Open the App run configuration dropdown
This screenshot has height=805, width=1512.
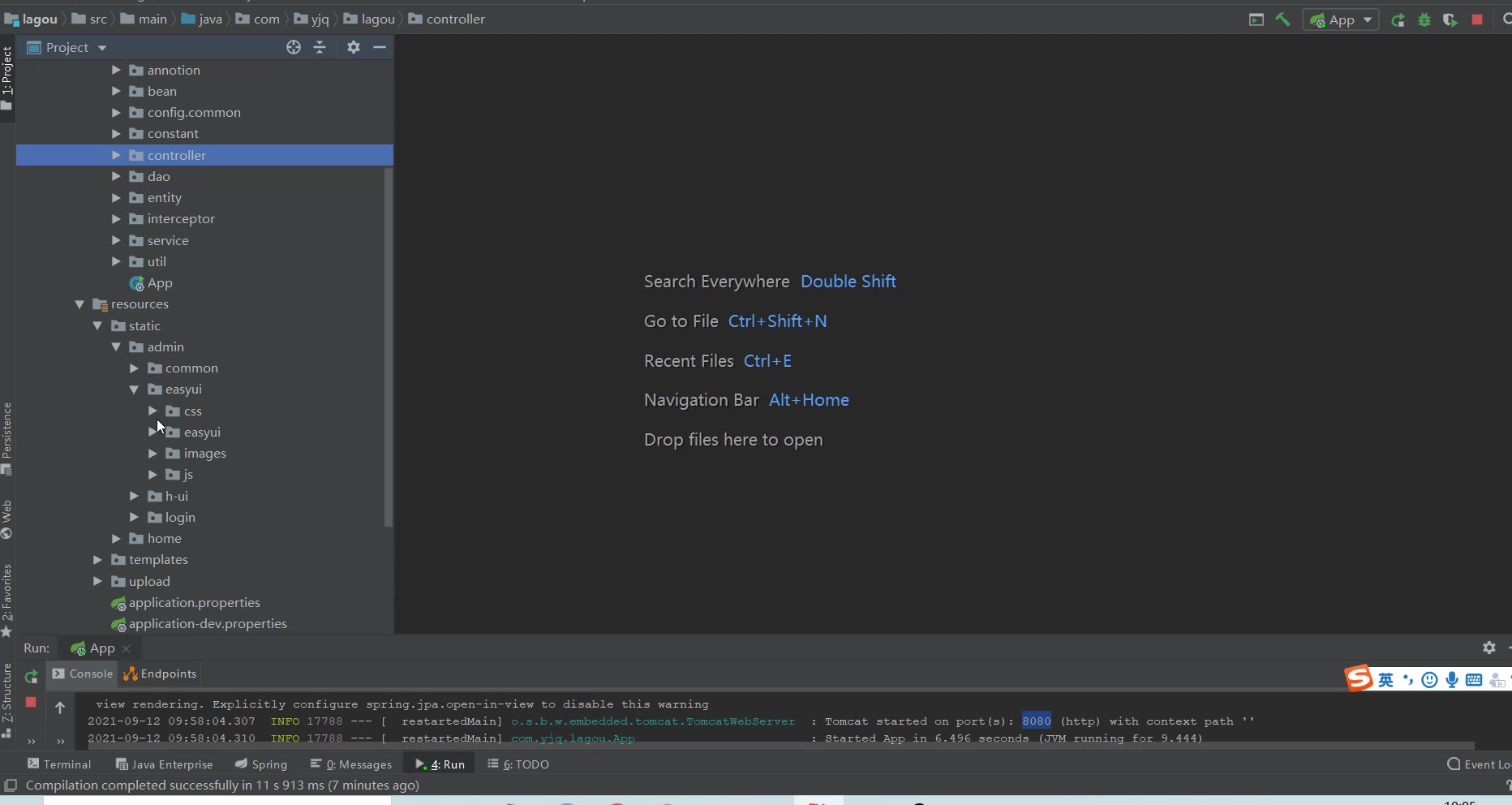[x=1342, y=19]
